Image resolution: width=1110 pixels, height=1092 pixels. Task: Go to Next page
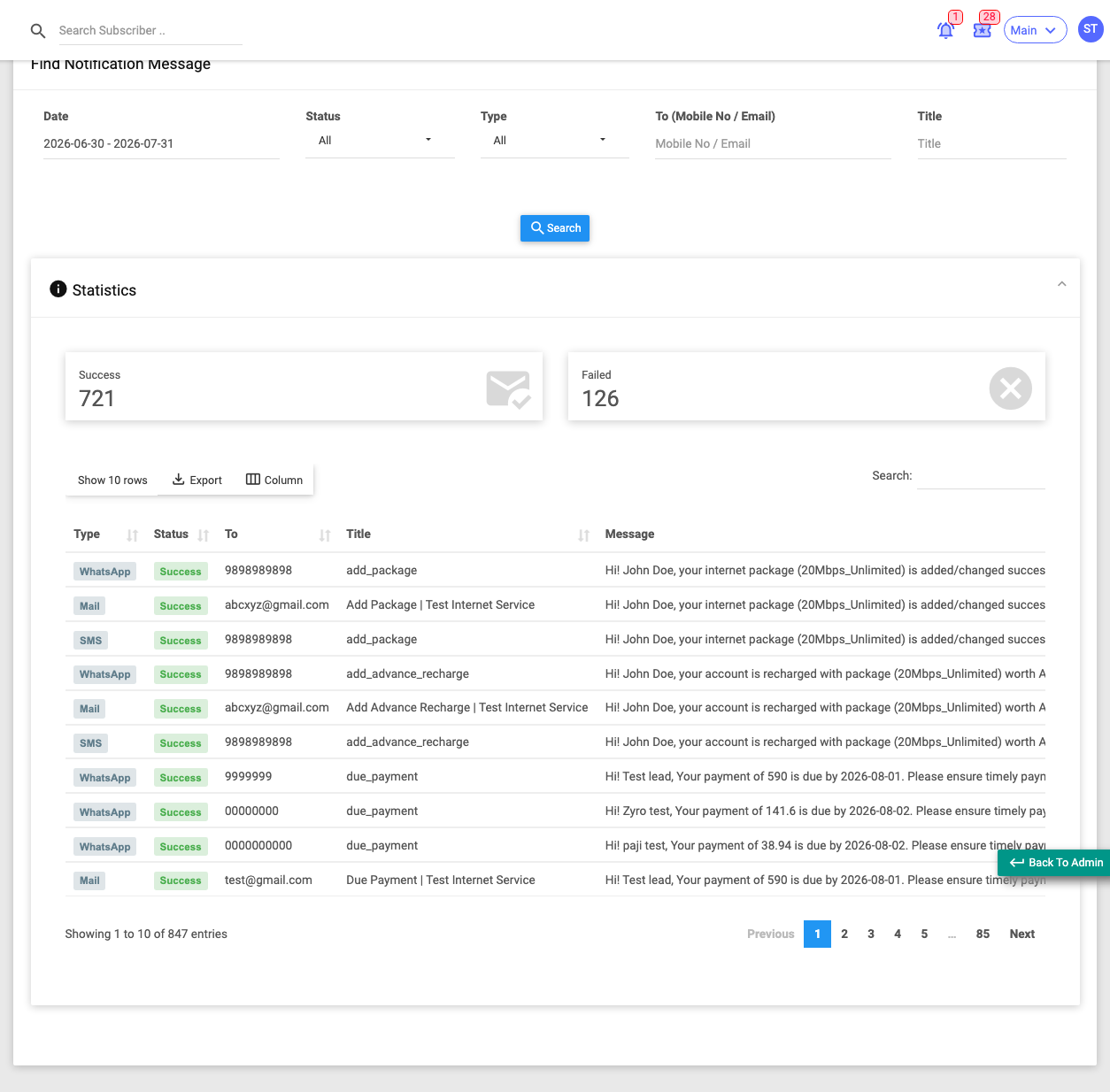(x=1021, y=934)
